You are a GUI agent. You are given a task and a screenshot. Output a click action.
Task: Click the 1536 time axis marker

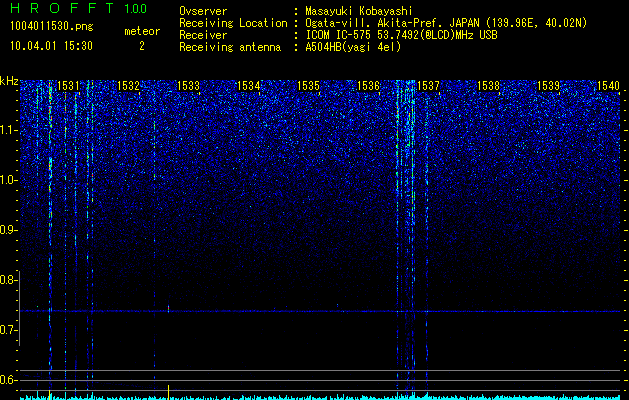(368, 85)
